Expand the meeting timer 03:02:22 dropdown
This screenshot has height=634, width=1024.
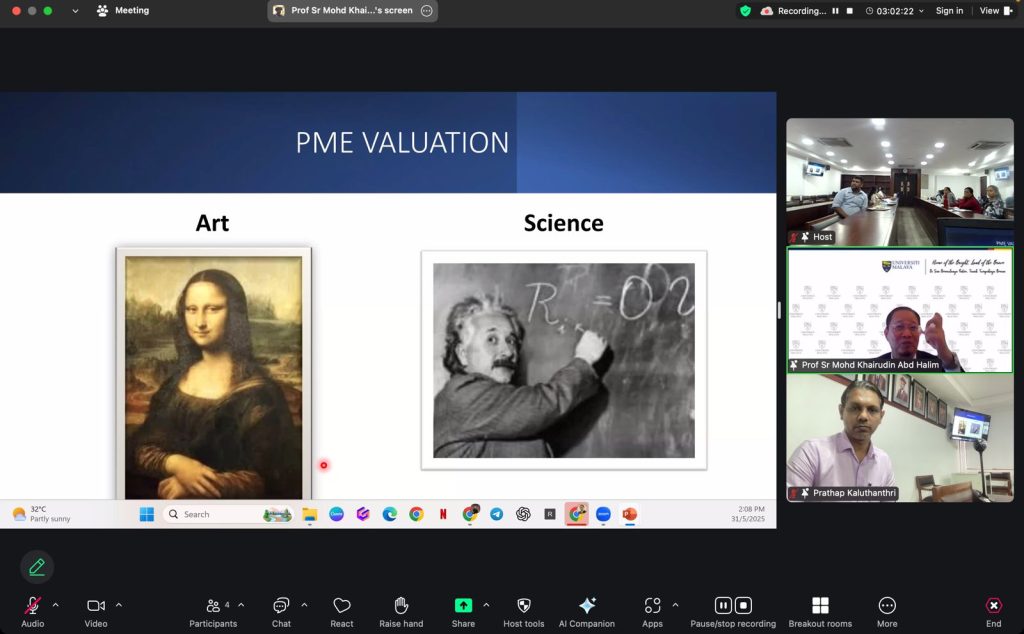895,11
